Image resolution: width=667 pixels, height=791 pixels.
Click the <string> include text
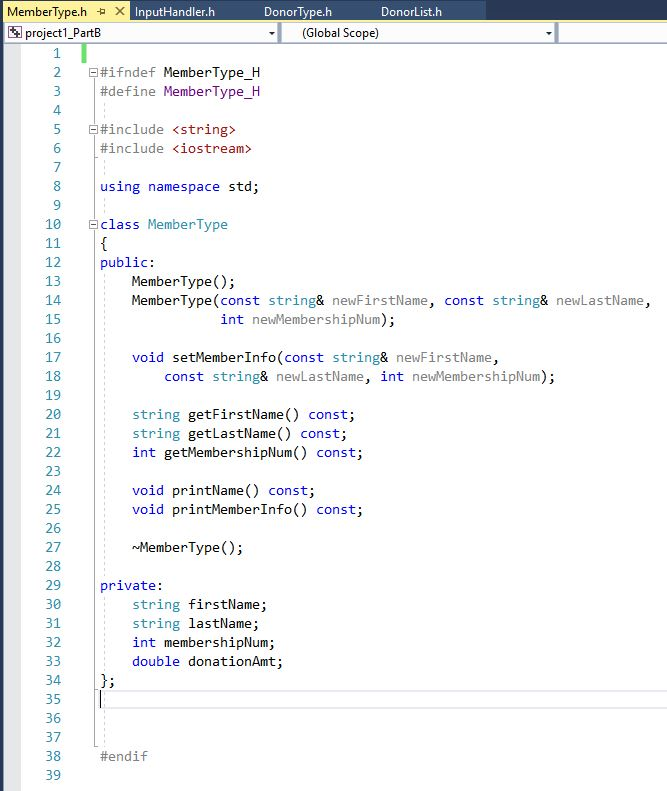[204, 130]
